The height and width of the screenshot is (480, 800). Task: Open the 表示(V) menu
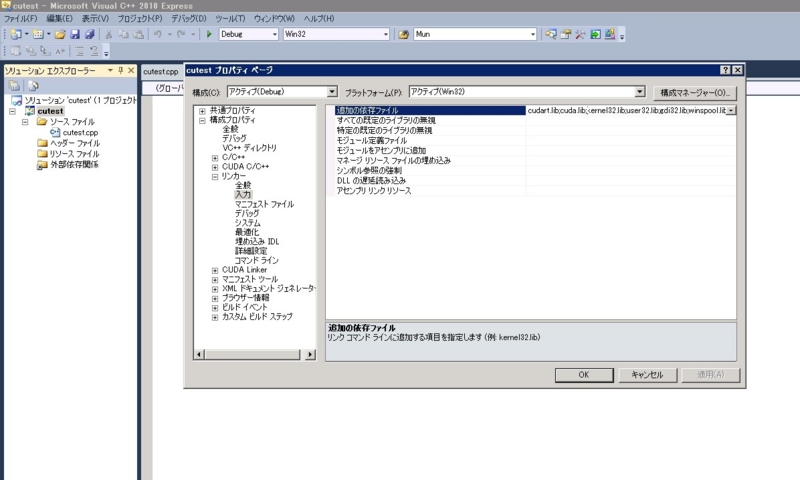pos(95,18)
